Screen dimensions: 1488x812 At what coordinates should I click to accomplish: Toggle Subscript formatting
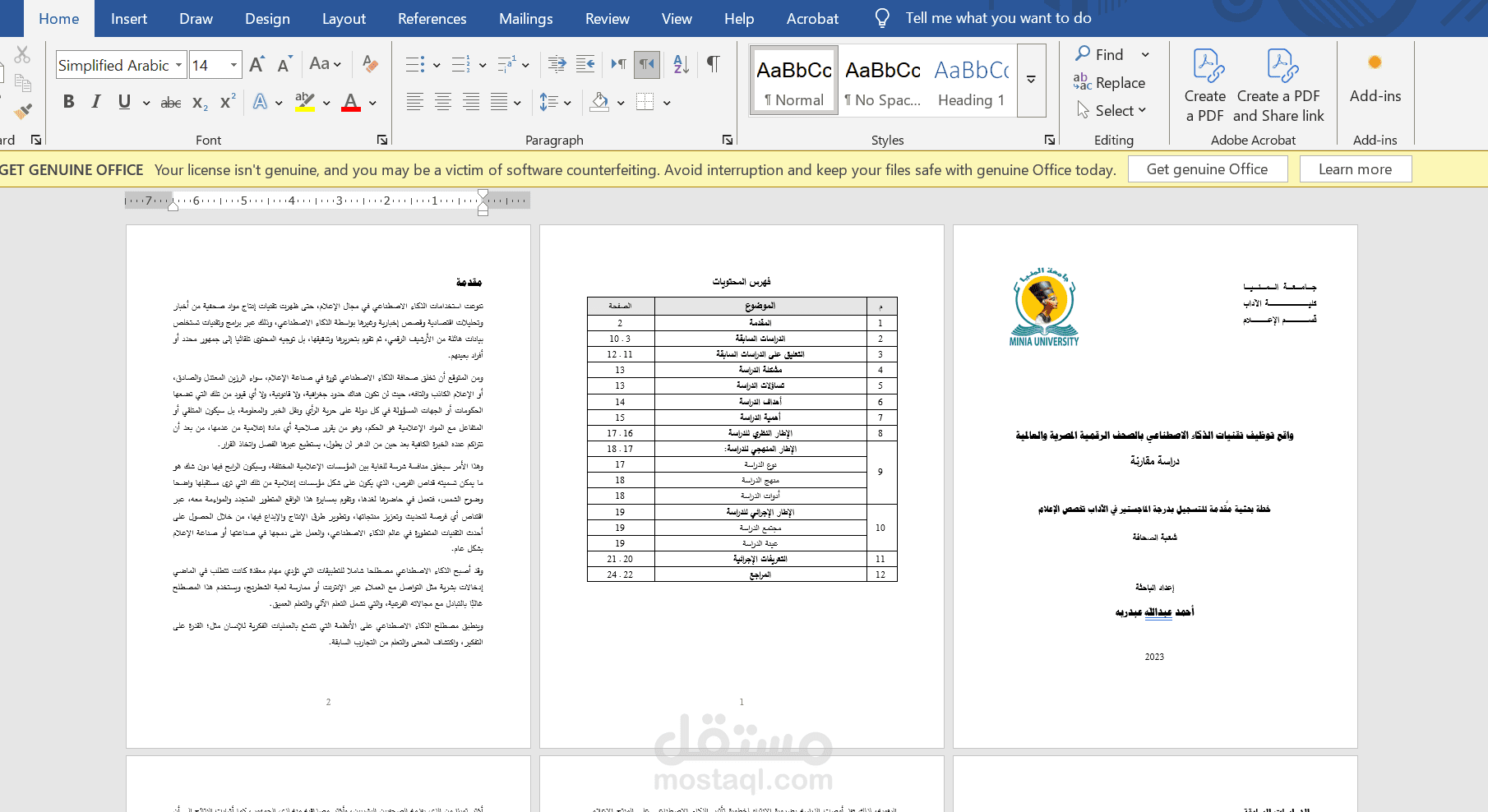pos(200,102)
